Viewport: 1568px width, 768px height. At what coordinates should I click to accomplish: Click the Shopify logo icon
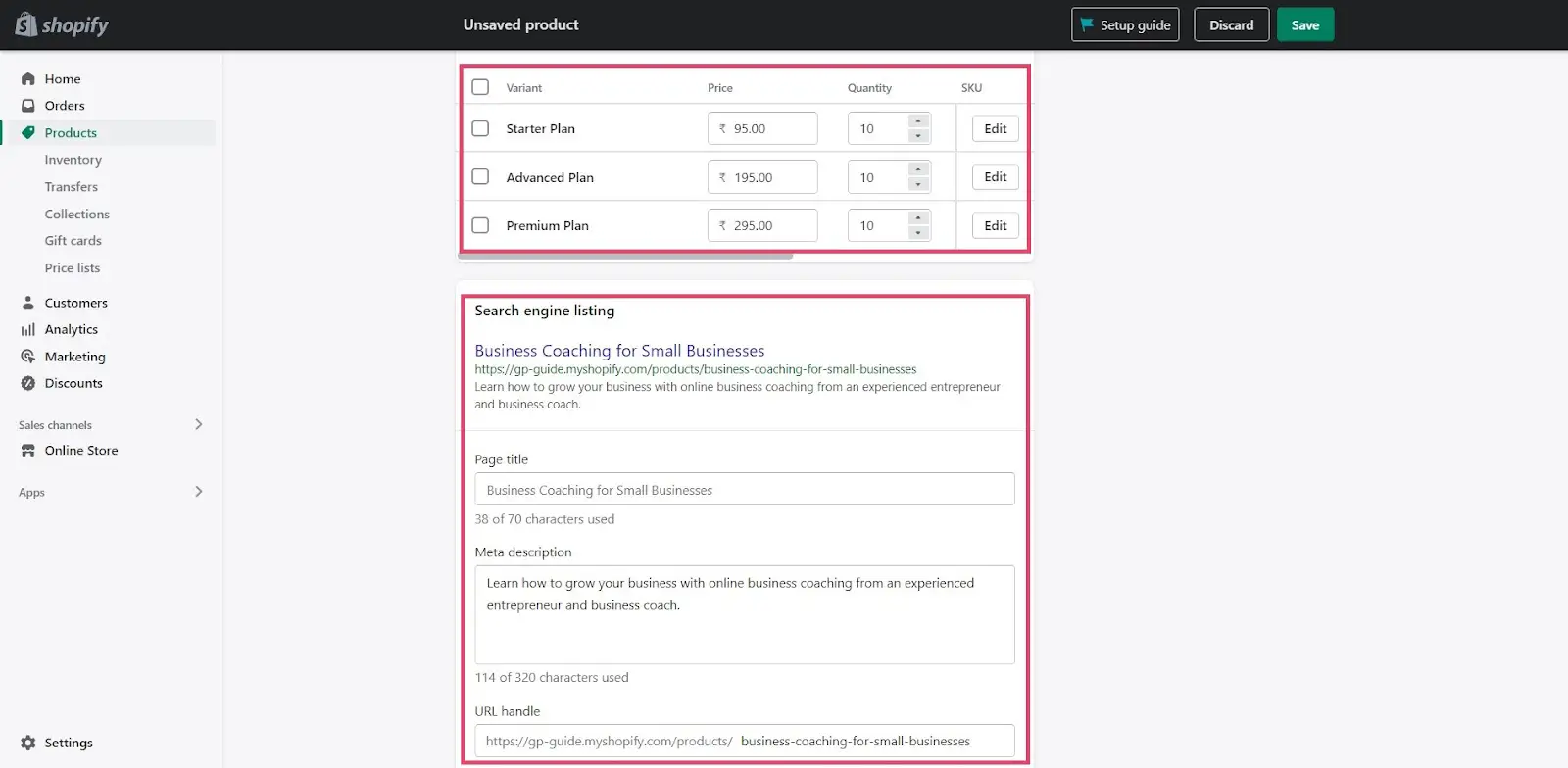click(25, 24)
